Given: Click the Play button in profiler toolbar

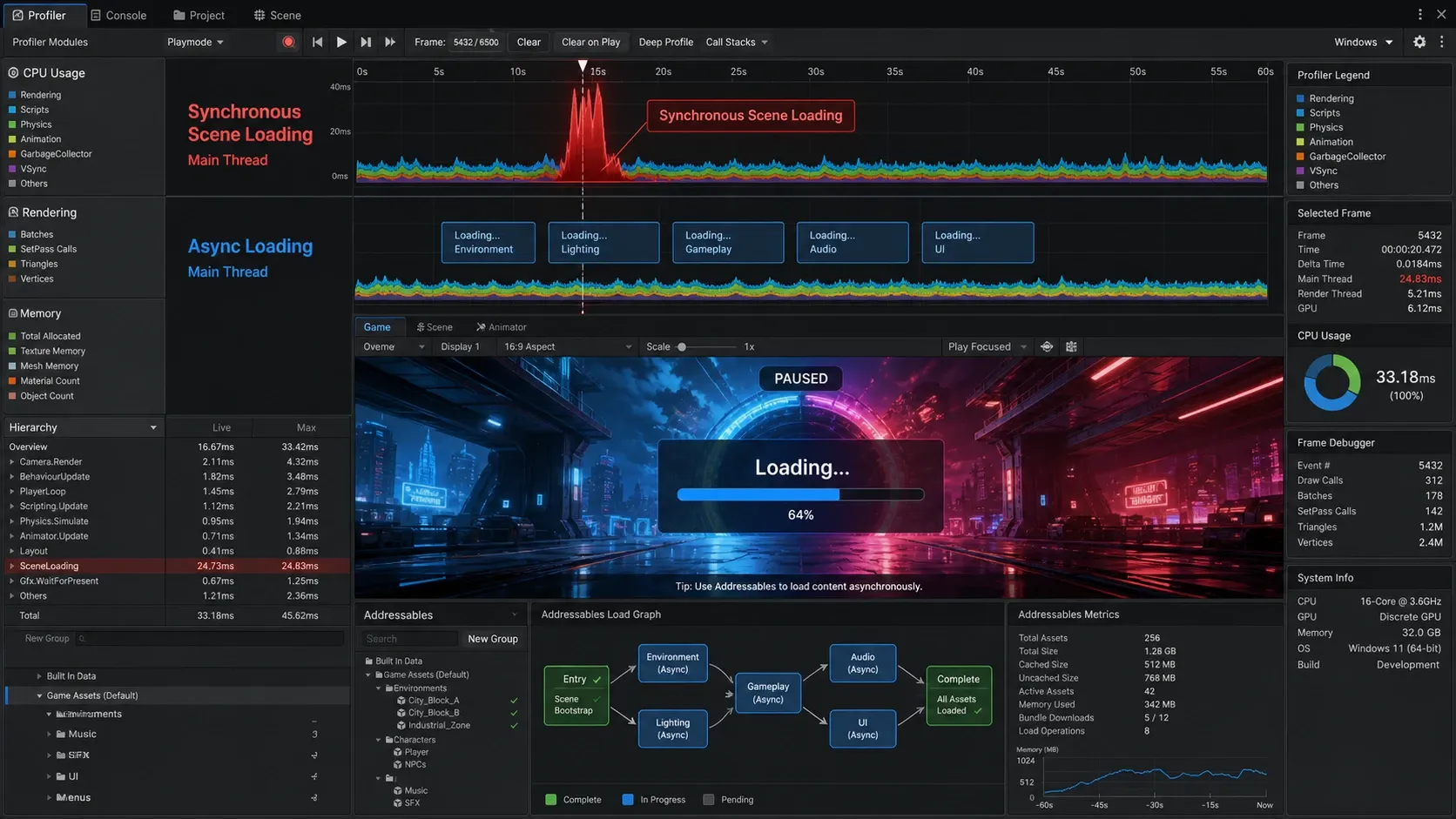Looking at the screenshot, I should click(341, 42).
